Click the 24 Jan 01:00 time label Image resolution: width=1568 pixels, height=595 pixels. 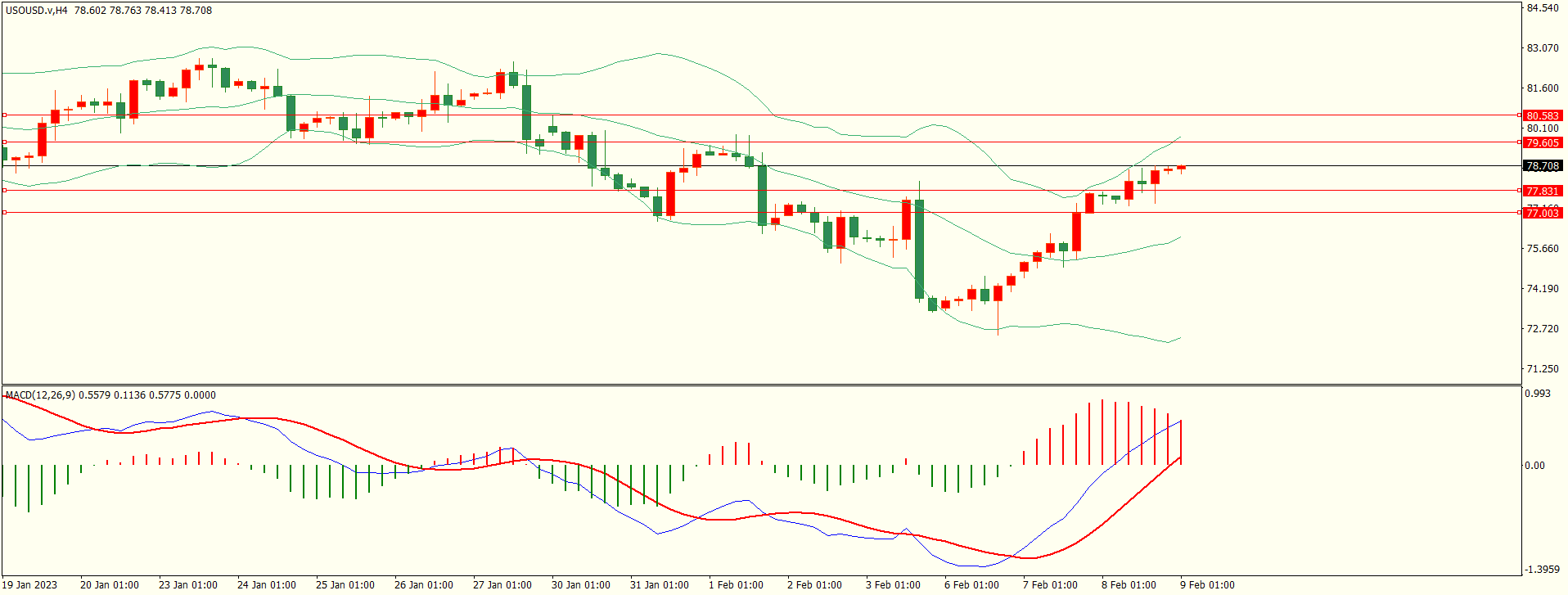point(267,585)
